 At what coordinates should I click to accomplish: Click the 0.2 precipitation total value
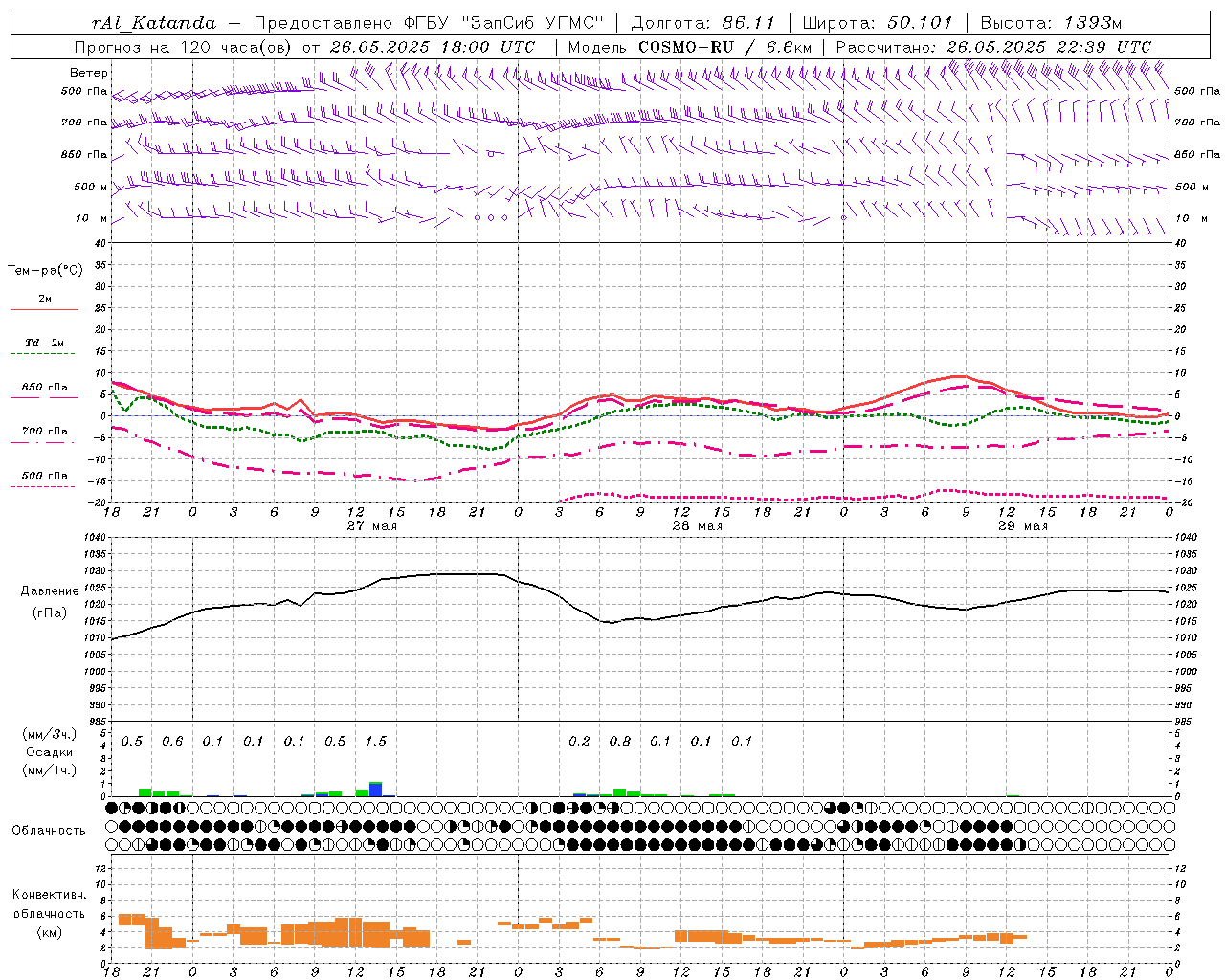[579, 741]
